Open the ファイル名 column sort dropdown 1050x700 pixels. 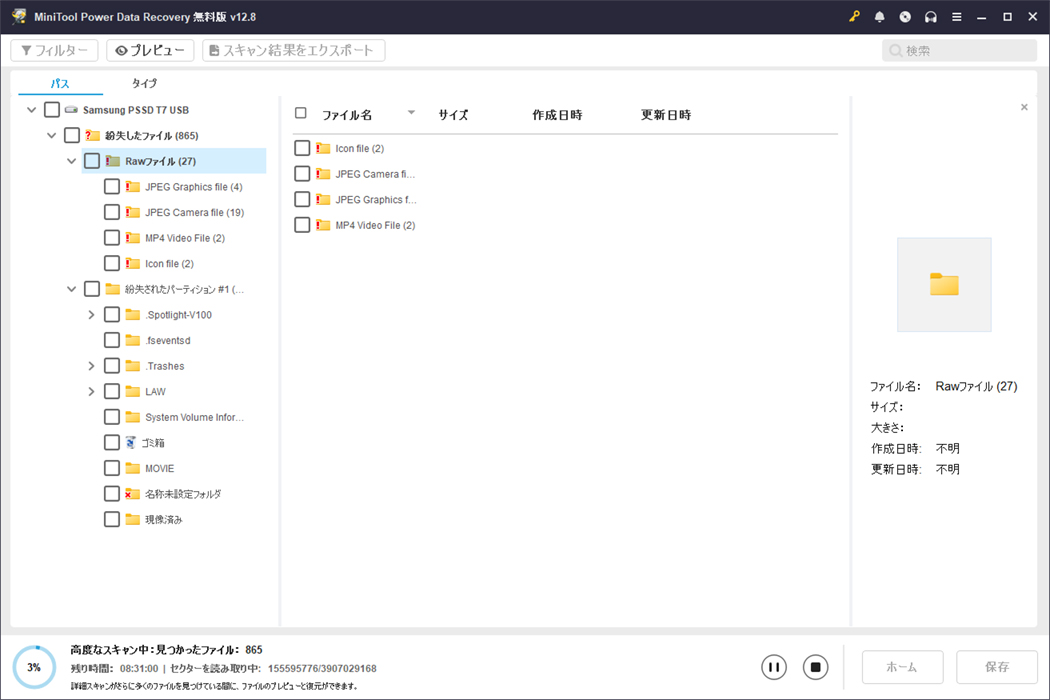pos(411,113)
